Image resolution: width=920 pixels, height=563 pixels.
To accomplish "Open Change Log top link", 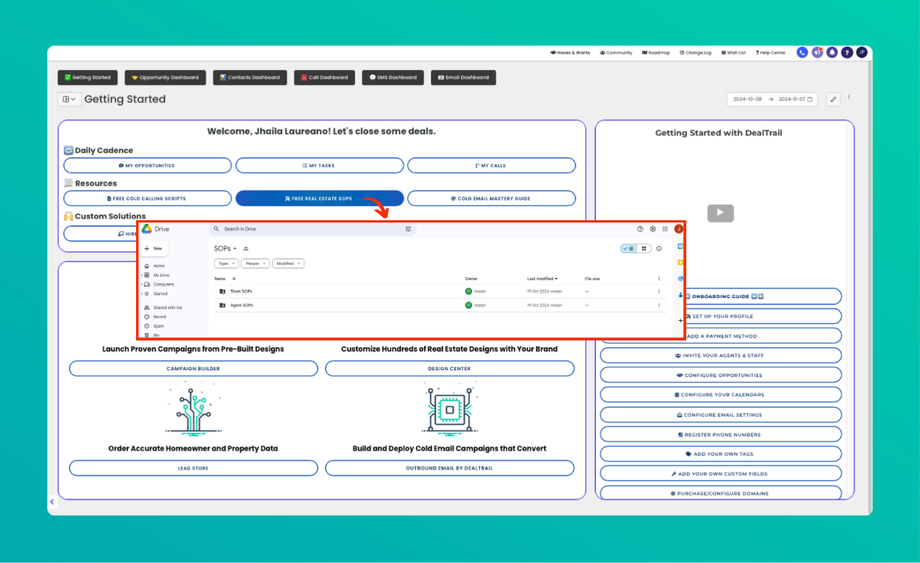I will pos(695,53).
